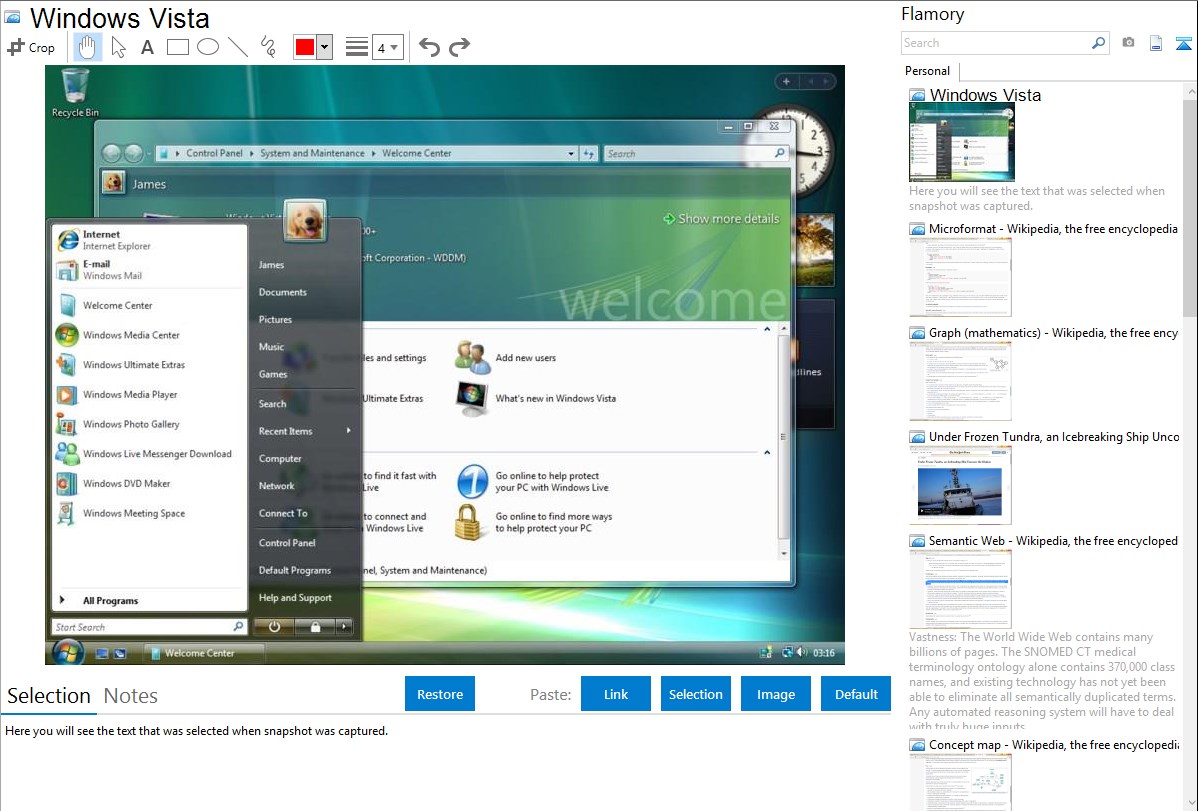Click Welcome Center taskbar button
Image resolution: width=1198 pixels, height=811 pixels.
(205, 653)
